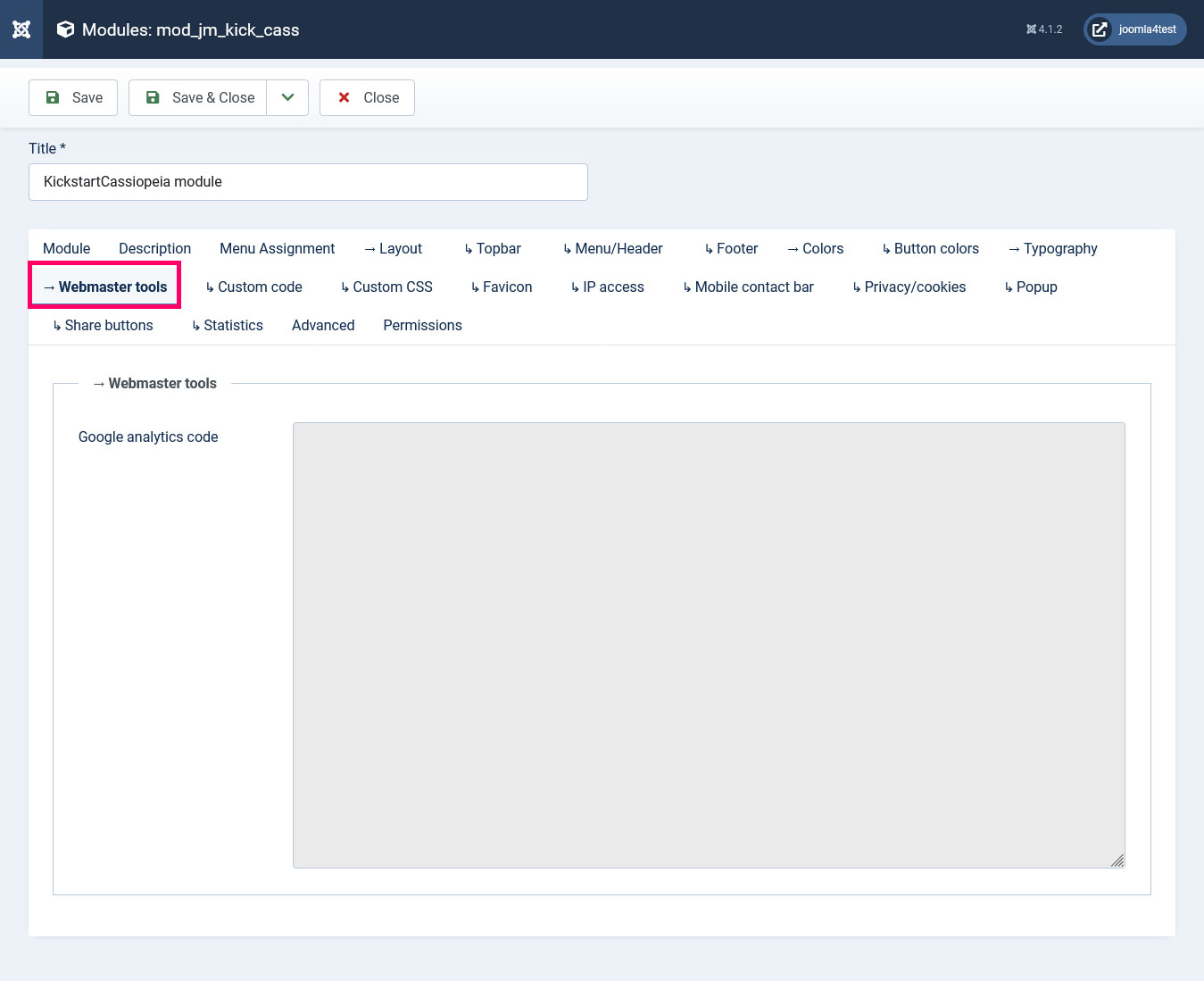Click into the Title input field
This screenshot has width=1204, height=981.
[308, 182]
